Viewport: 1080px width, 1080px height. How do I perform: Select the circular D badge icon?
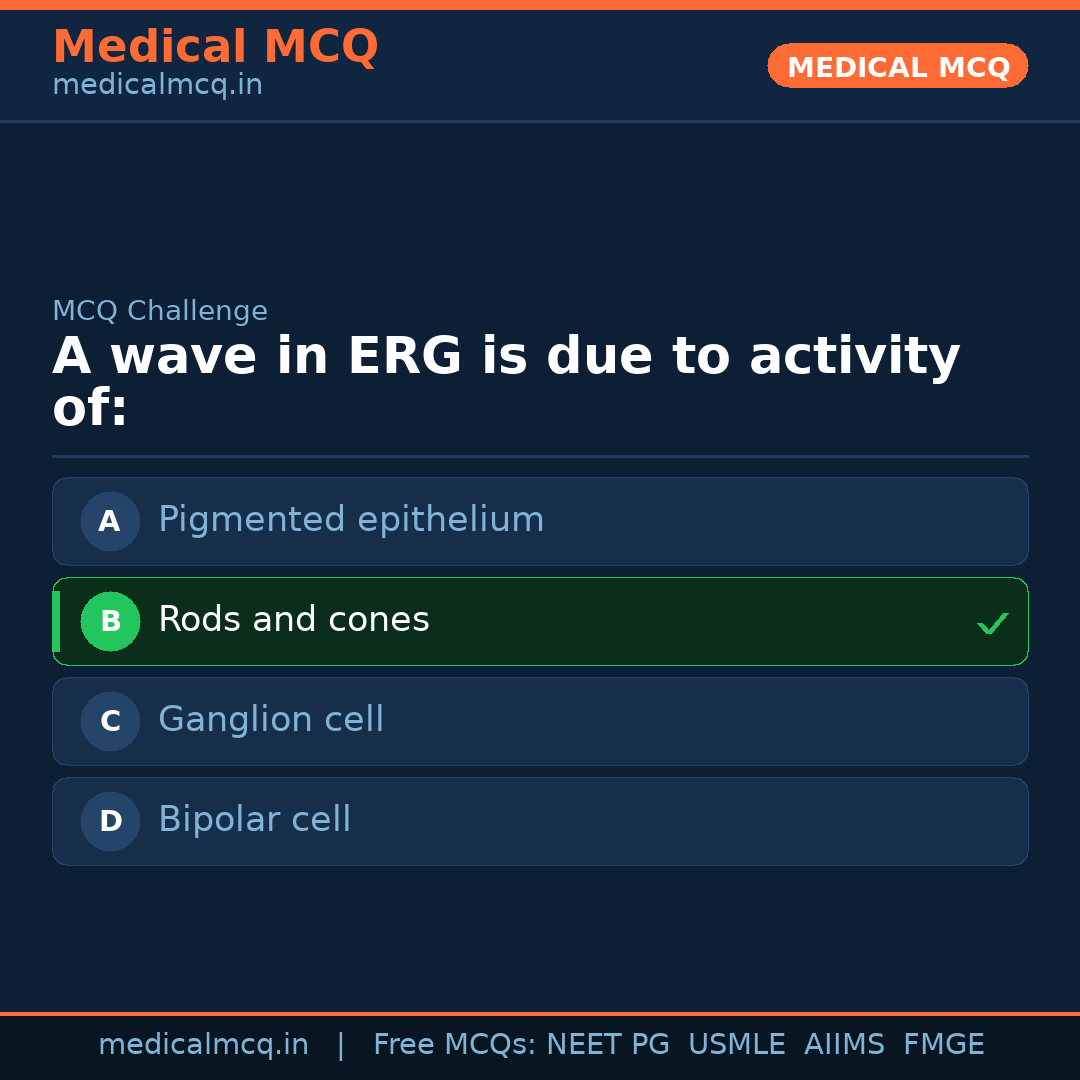click(110, 821)
